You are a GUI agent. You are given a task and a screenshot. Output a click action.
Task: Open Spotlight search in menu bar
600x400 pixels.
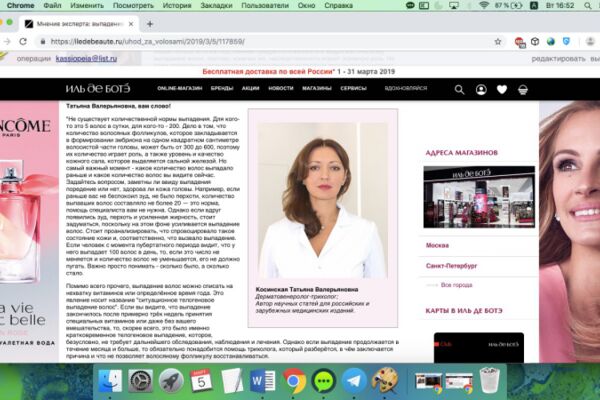tap(588, 5)
